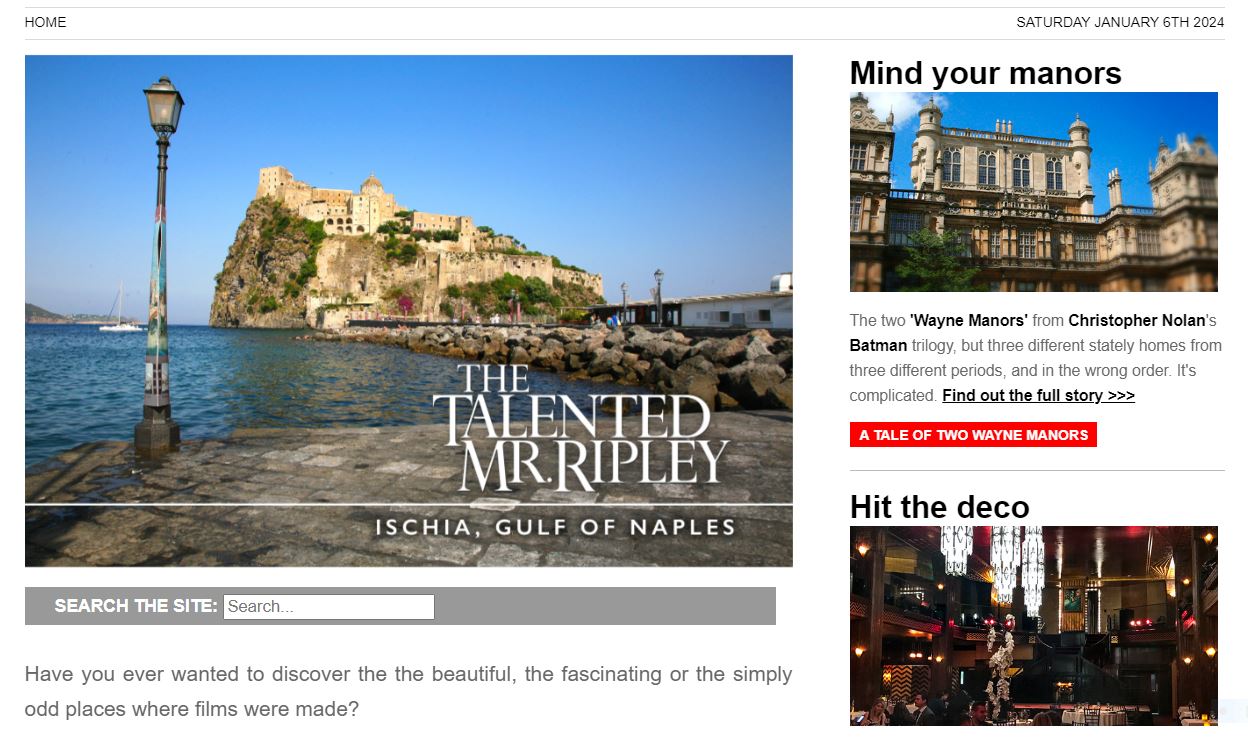Viewport: 1248px width, 738px height.
Task: Click the red A Tale of Two Wayne Manors button
Action: click(x=973, y=435)
